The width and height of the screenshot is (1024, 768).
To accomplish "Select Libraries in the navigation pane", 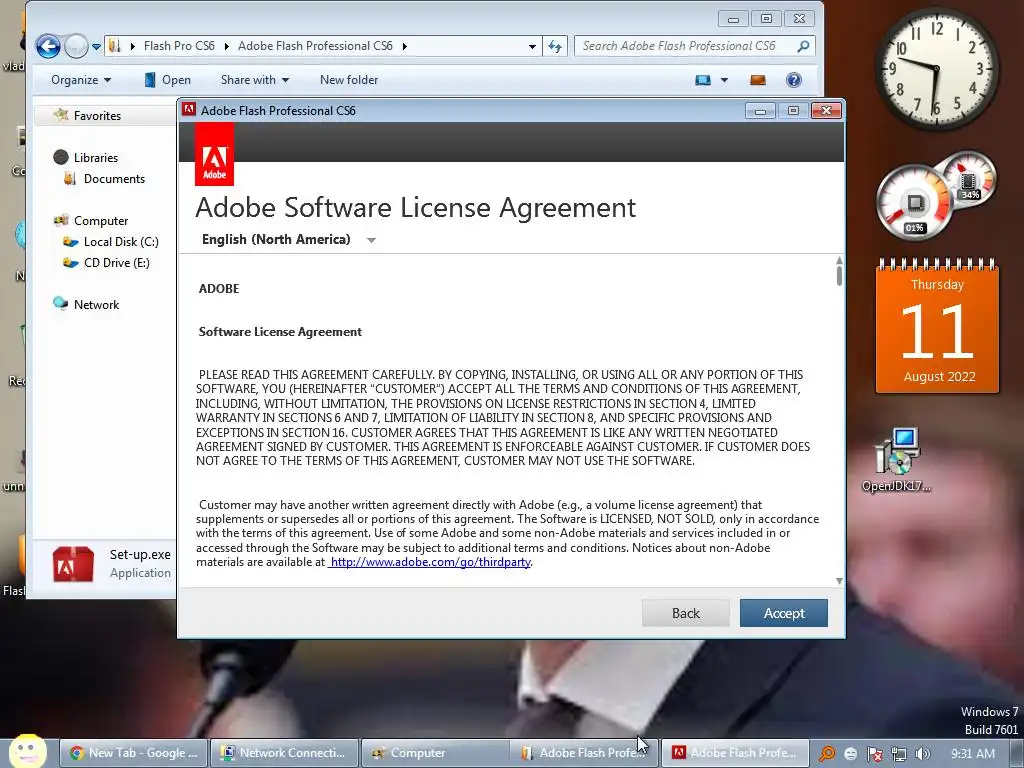I will point(95,157).
